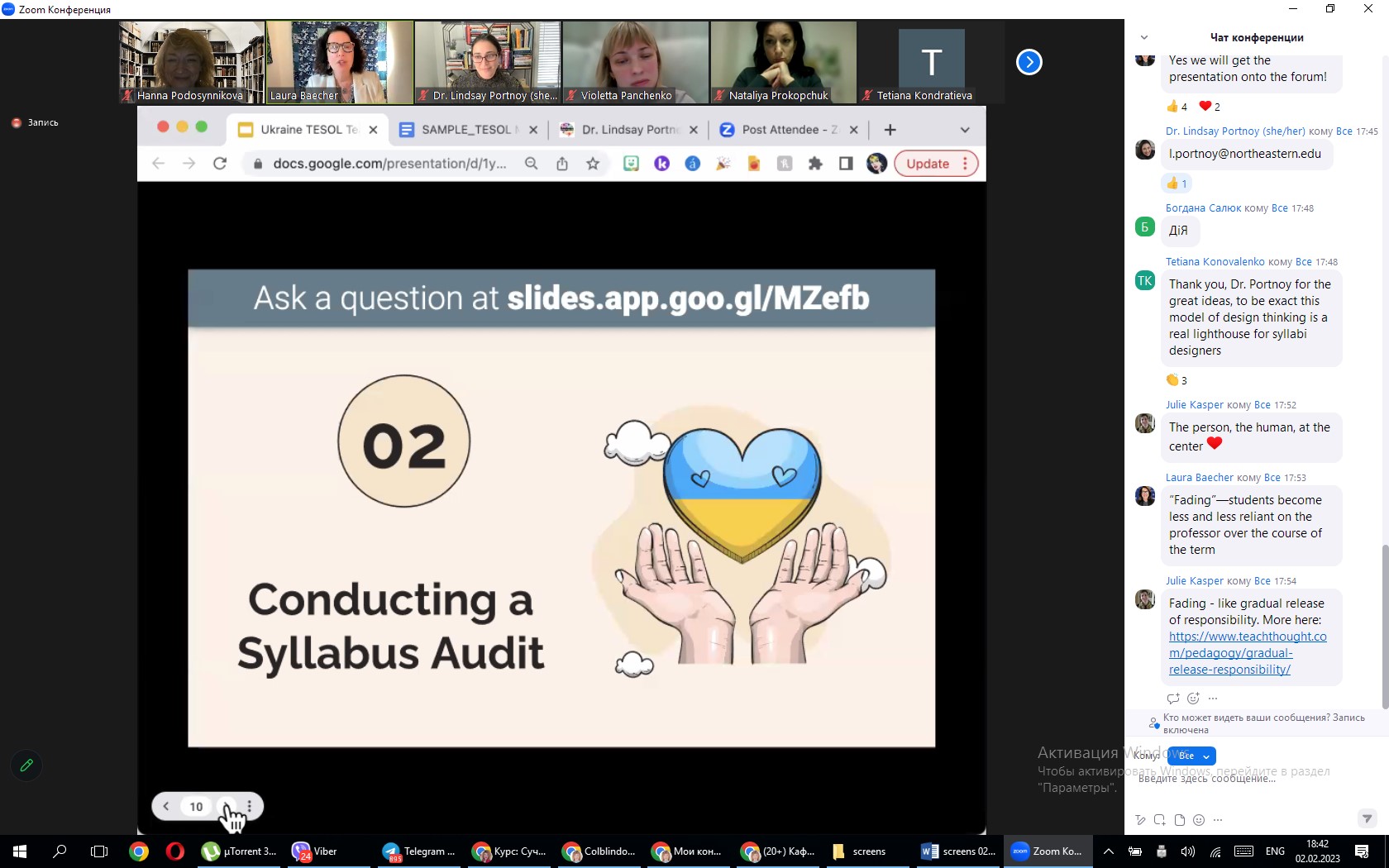Open the recipient dropdown set to Все

(1192, 756)
